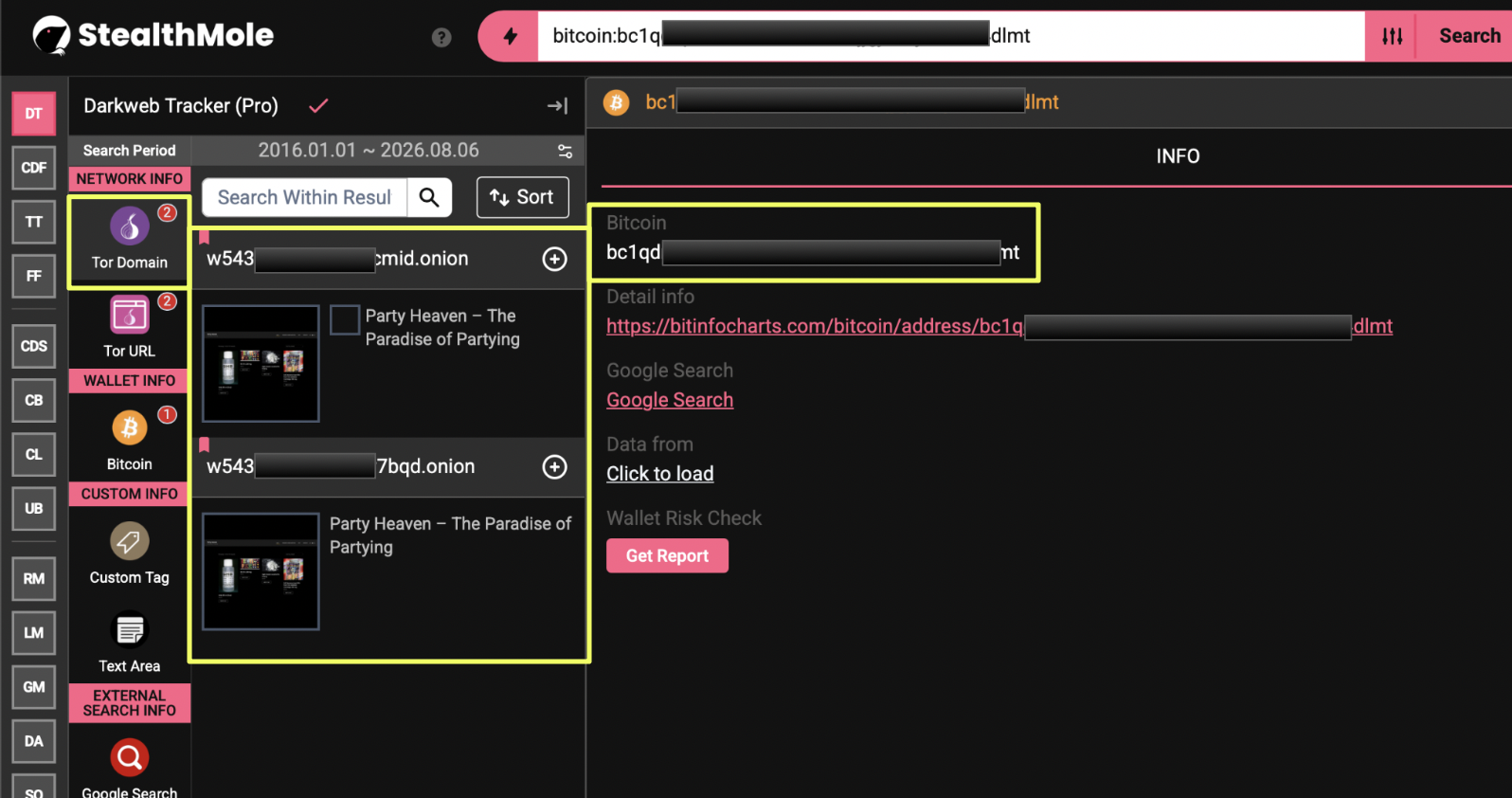Click the lightning bolt quick search icon
This screenshot has height=798, width=1512.
(x=510, y=36)
